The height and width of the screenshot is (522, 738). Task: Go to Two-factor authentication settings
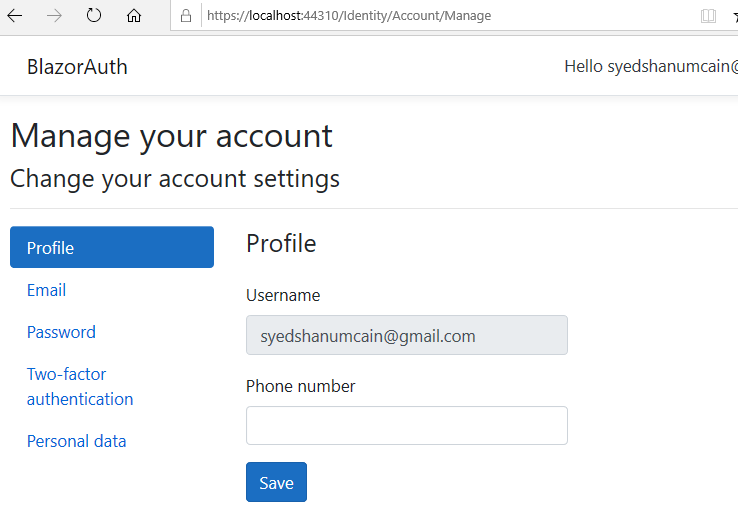click(80, 386)
